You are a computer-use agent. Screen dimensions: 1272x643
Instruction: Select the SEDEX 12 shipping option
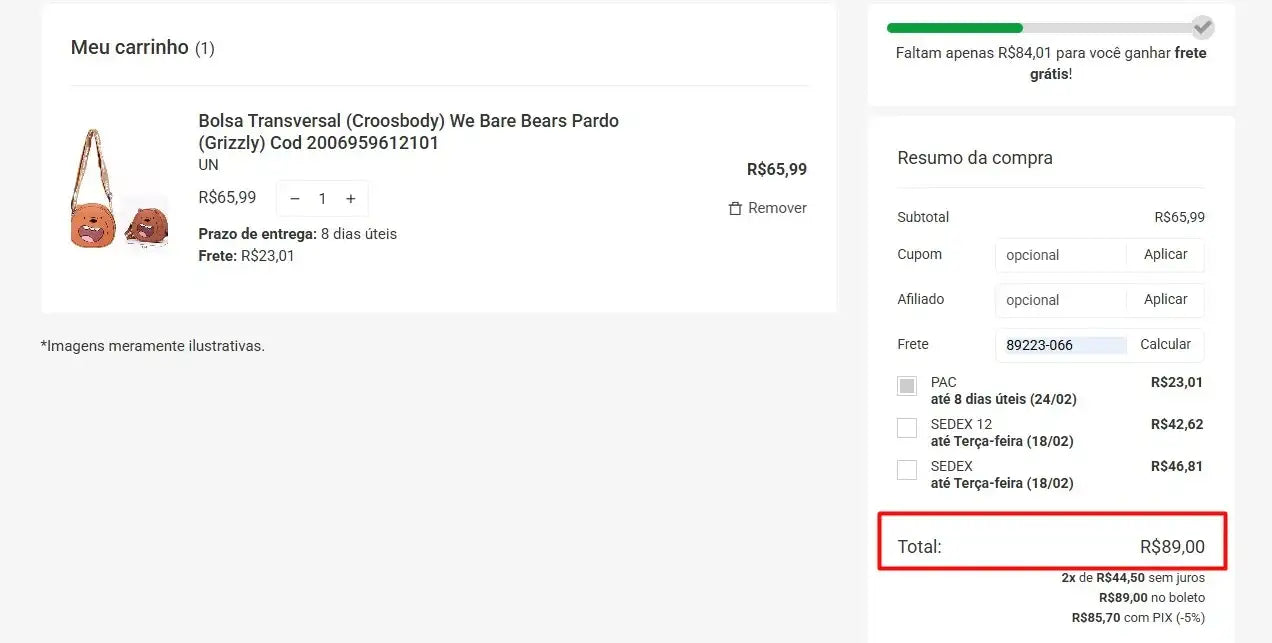(x=907, y=428)
